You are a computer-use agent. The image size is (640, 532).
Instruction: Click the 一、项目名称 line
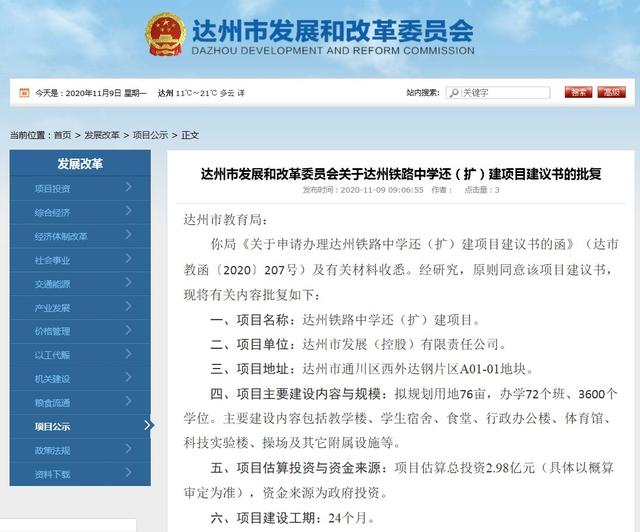[346, 320]
